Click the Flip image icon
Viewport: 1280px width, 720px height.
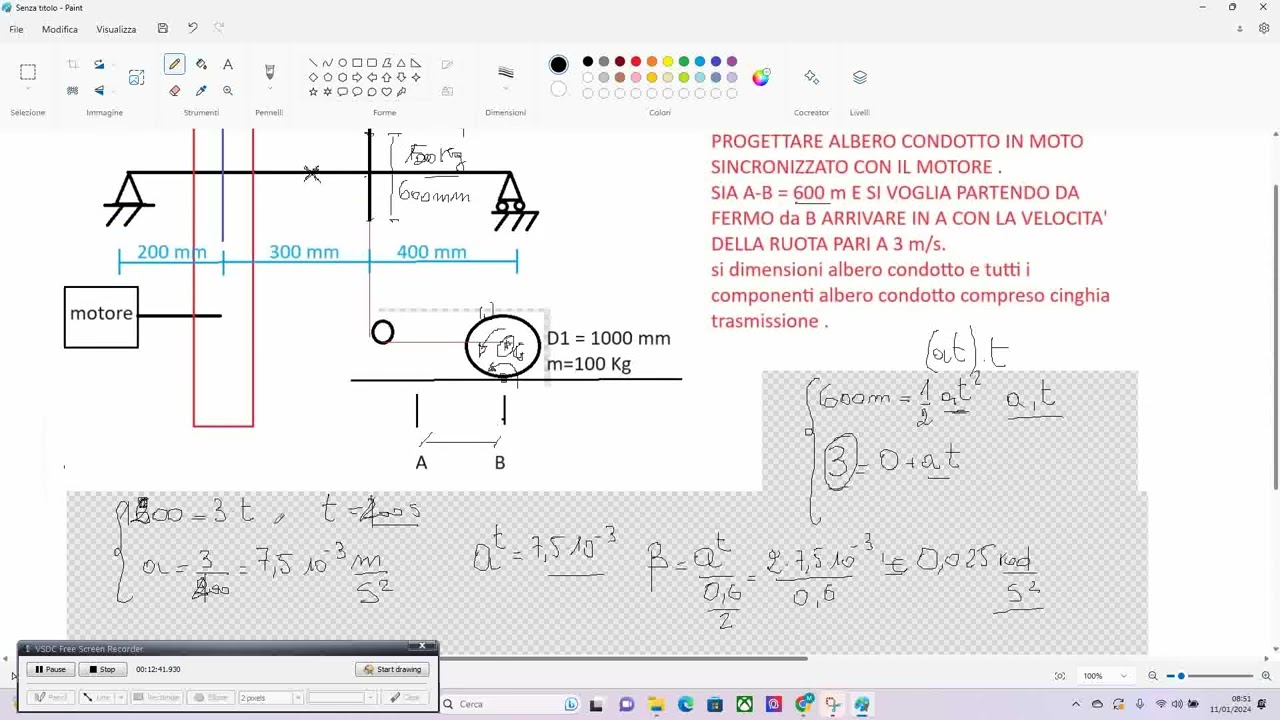99,90
